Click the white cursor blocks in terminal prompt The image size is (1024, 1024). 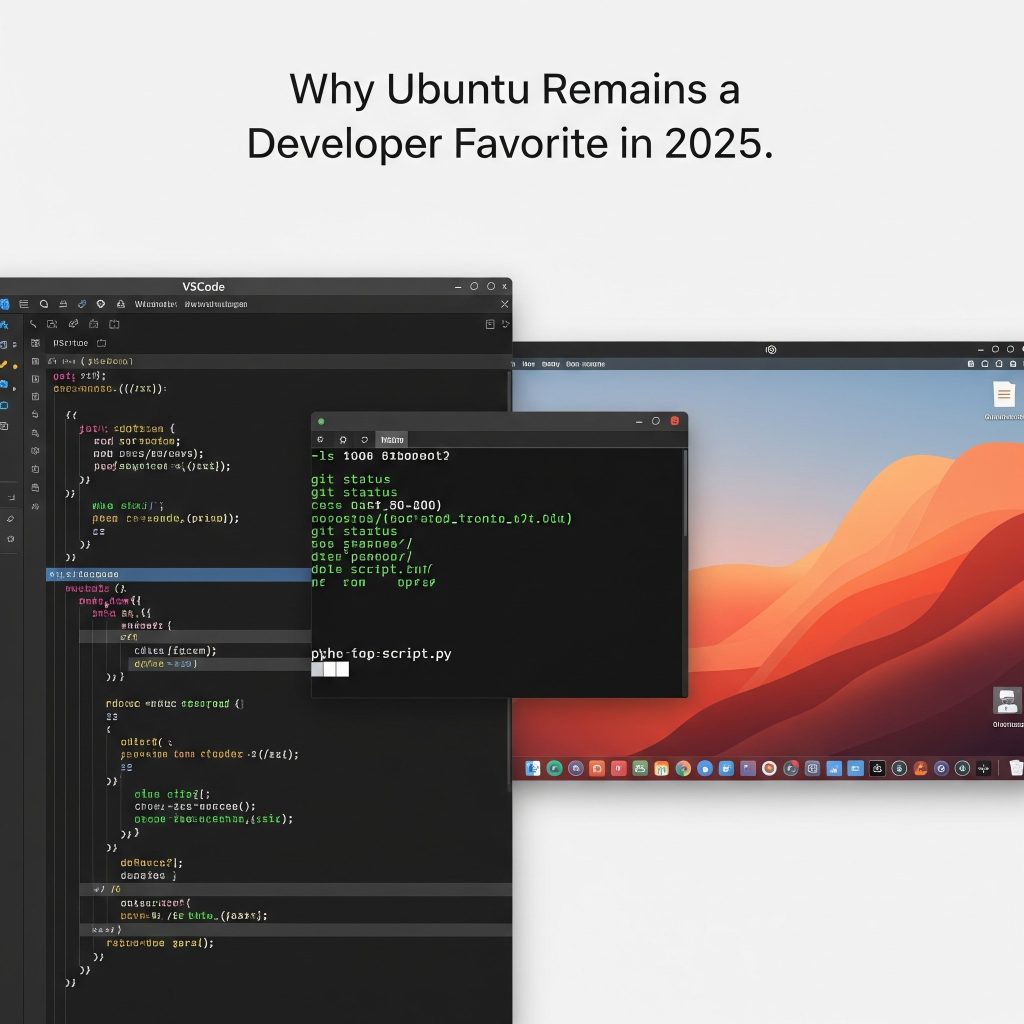coord(330,669)
